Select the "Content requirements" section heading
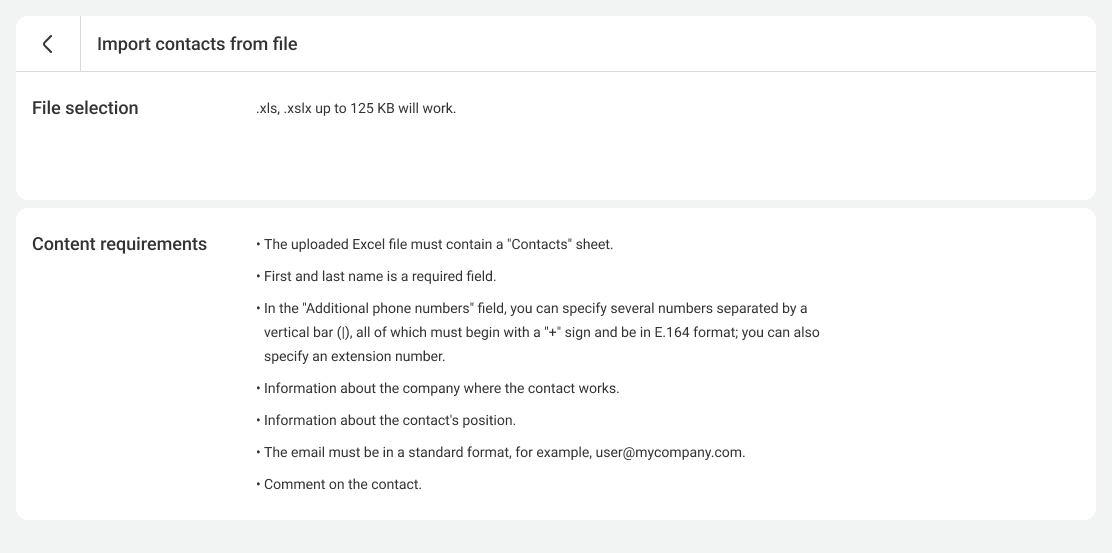 119,244
